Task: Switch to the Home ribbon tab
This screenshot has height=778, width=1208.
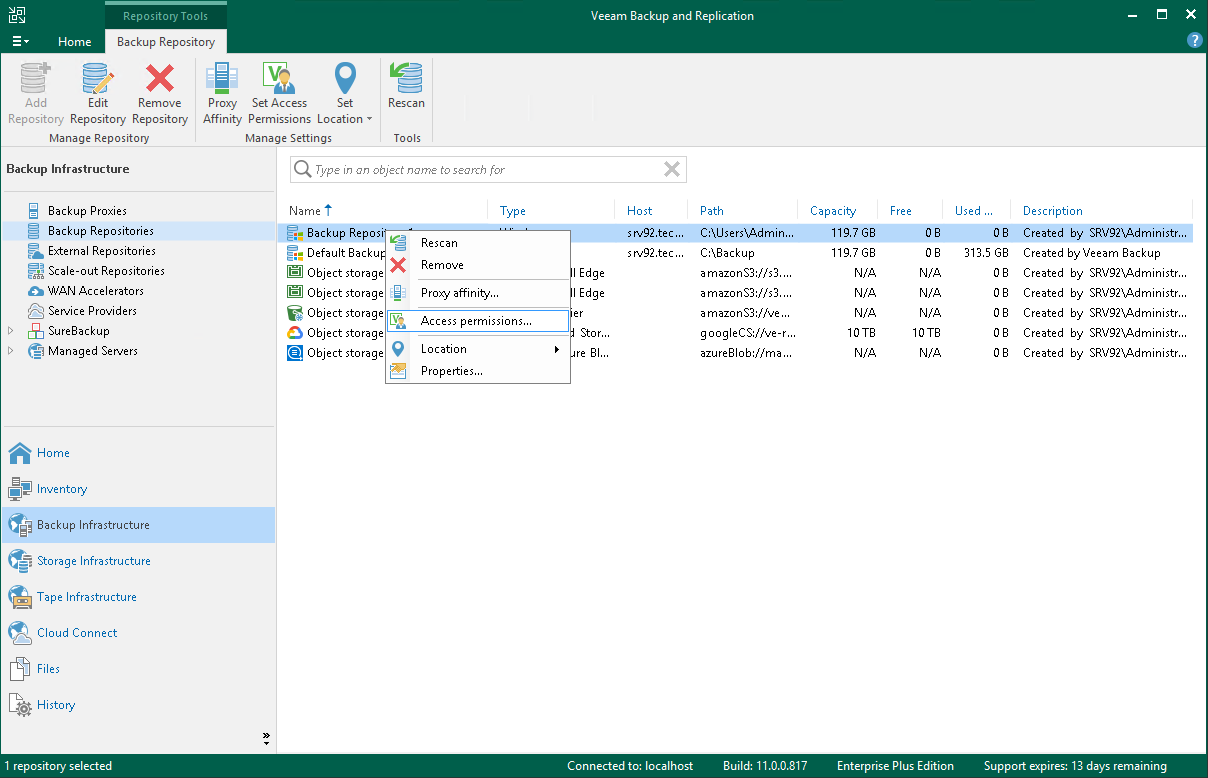Action: tap(75, 42)
